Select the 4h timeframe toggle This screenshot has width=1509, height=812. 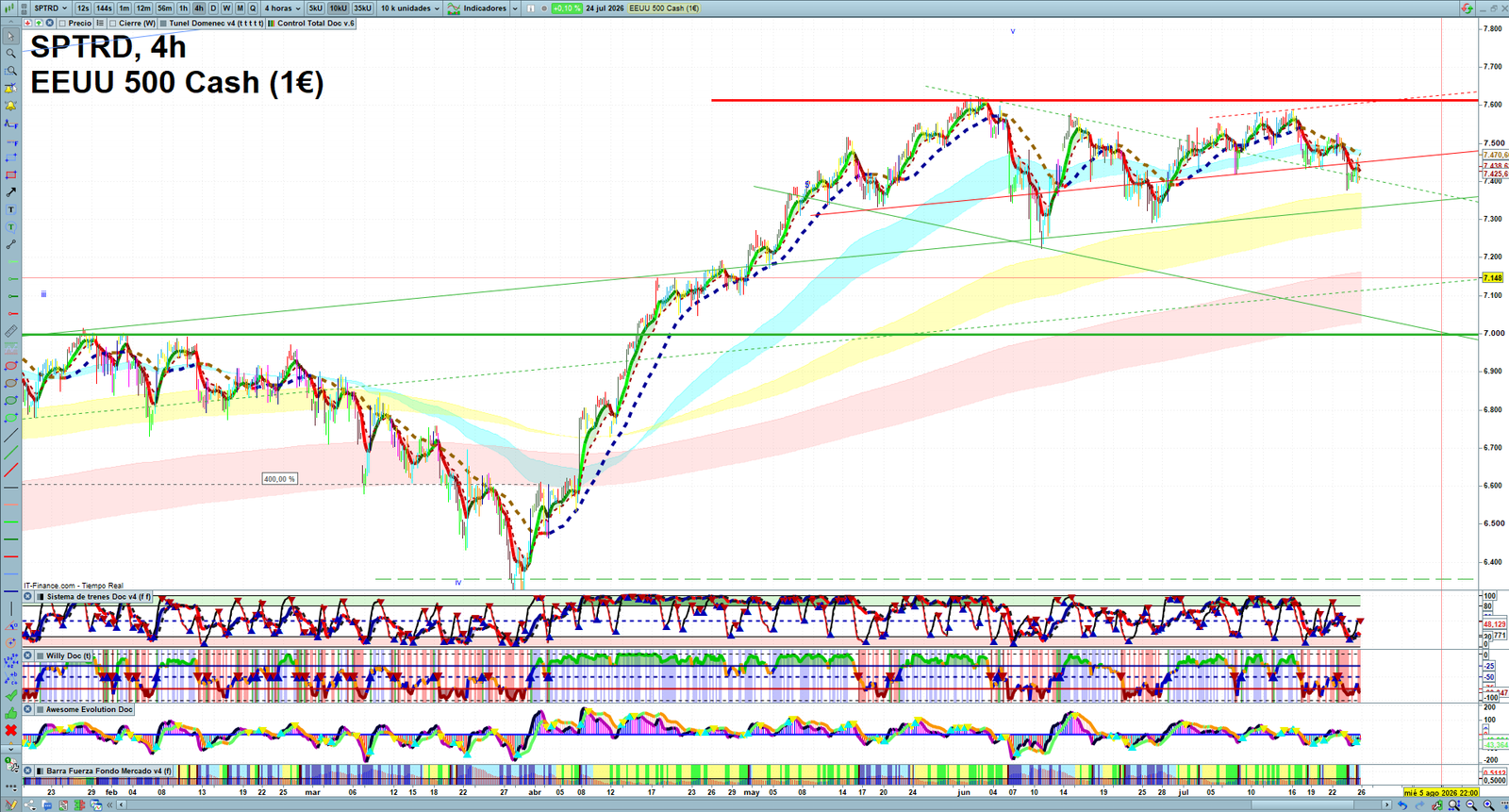199,8
